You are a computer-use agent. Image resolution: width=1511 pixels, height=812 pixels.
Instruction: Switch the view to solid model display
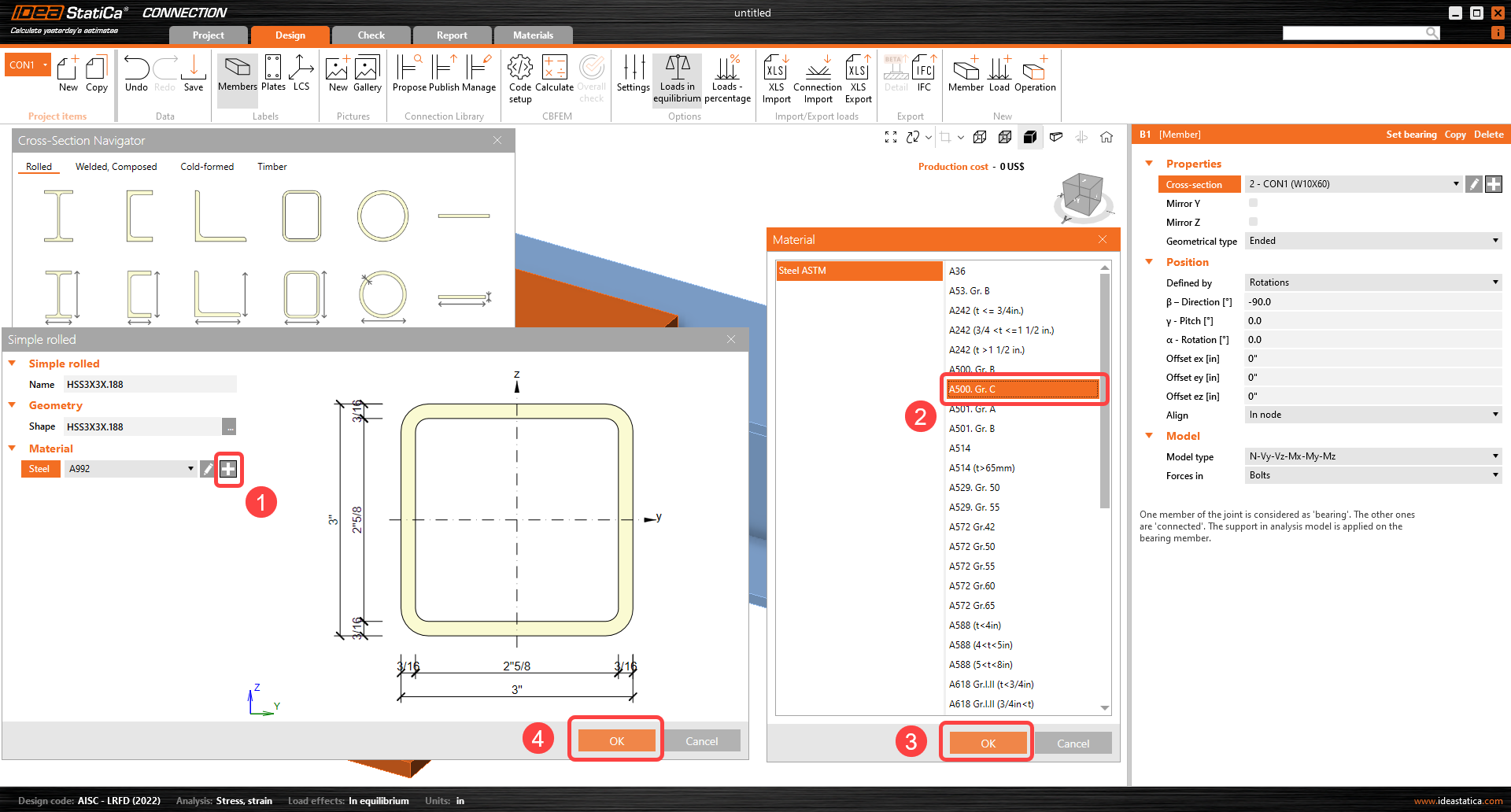[1030, 136]
